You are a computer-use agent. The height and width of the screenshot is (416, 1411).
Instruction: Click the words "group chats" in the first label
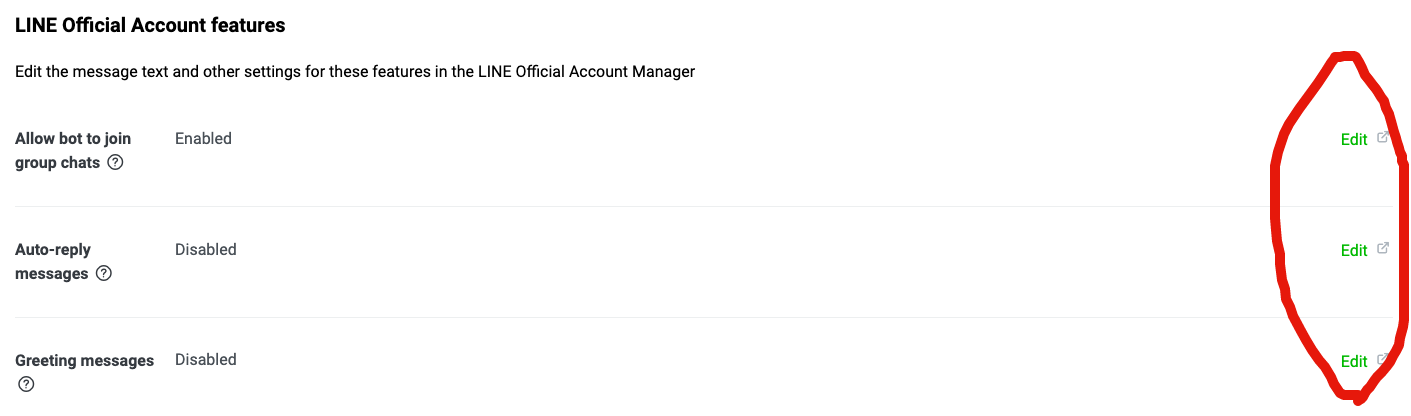pyautogui.click(x=58, y=163)
